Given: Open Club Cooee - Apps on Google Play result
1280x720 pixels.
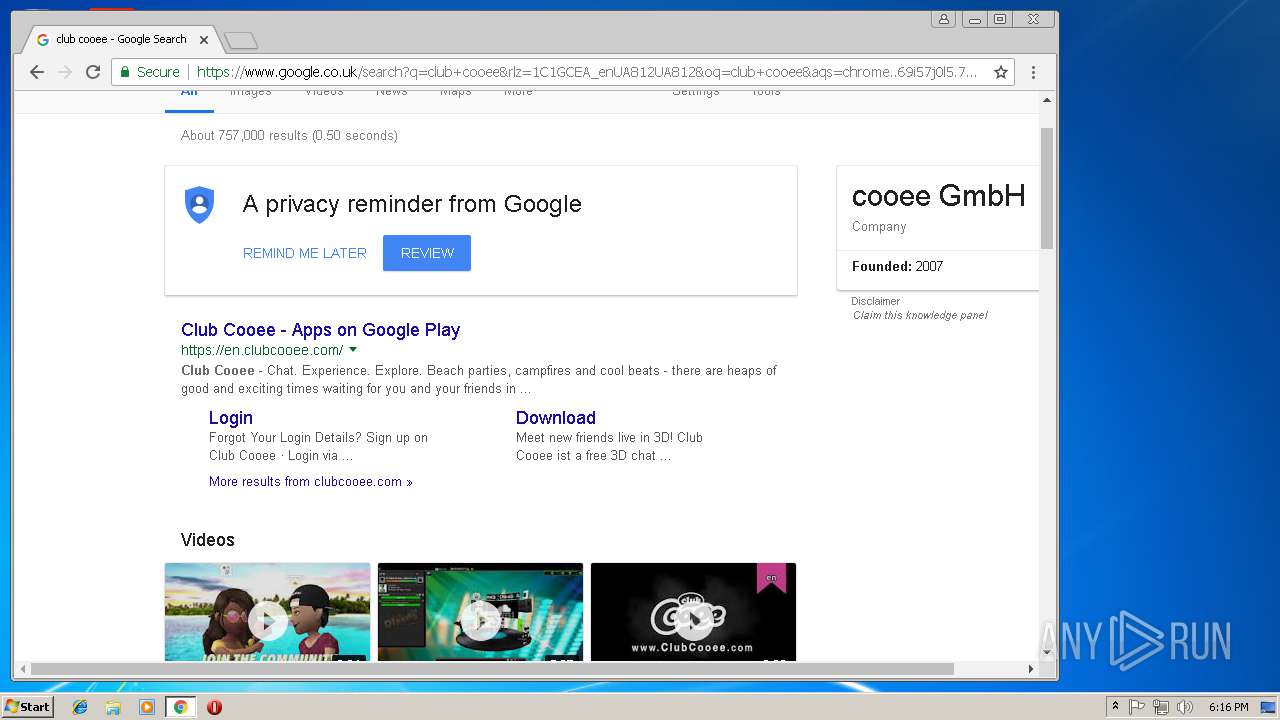Looking at the screenshot, I should click(321, 330).
